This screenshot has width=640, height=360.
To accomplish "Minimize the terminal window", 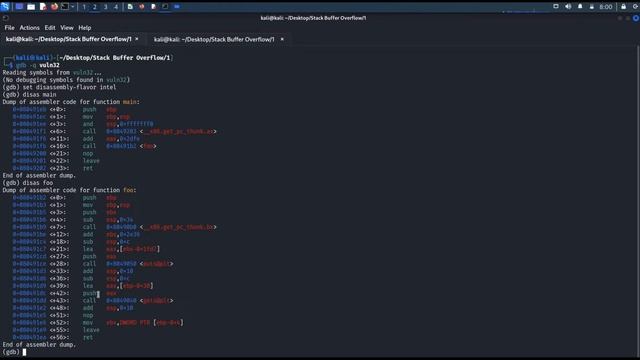I will click(x=620, y=18).
